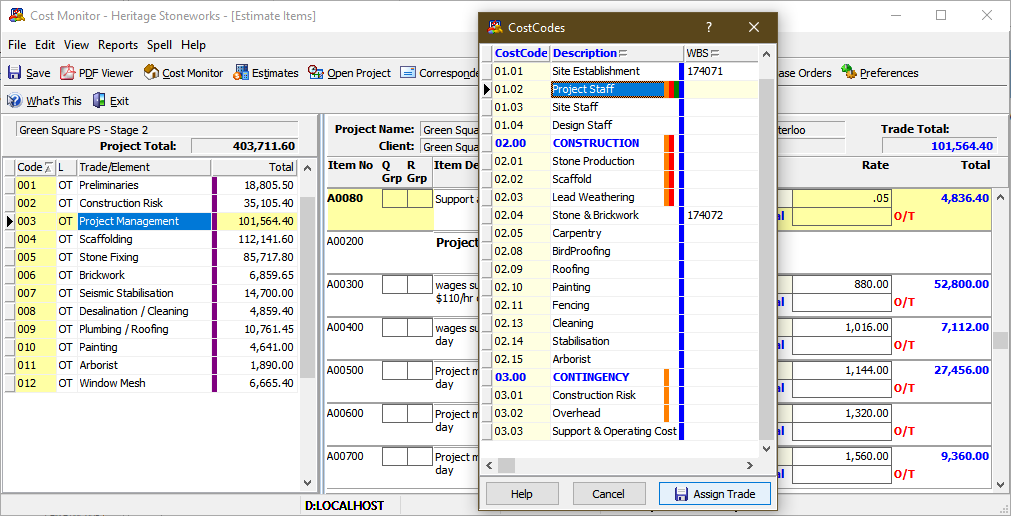This screenshot has height=516, width=1011.
Task: Click scroll down arrow of trade list
Action: (x=307, y=482)
